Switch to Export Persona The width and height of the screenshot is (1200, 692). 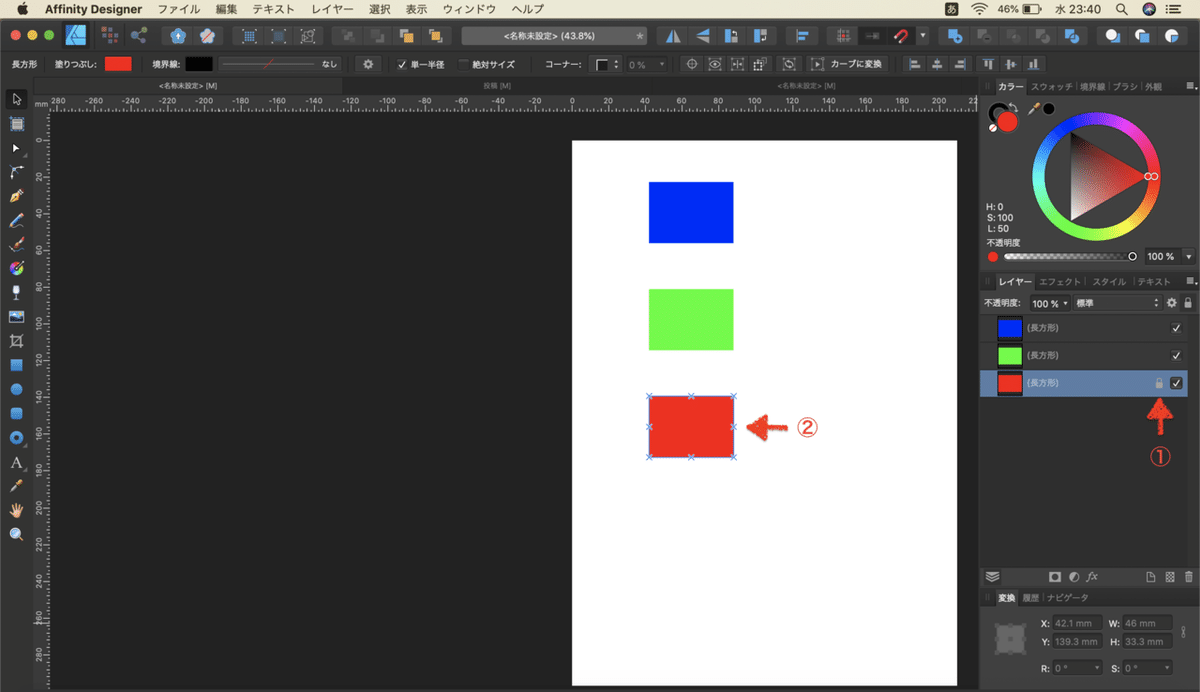pos(138,35)
